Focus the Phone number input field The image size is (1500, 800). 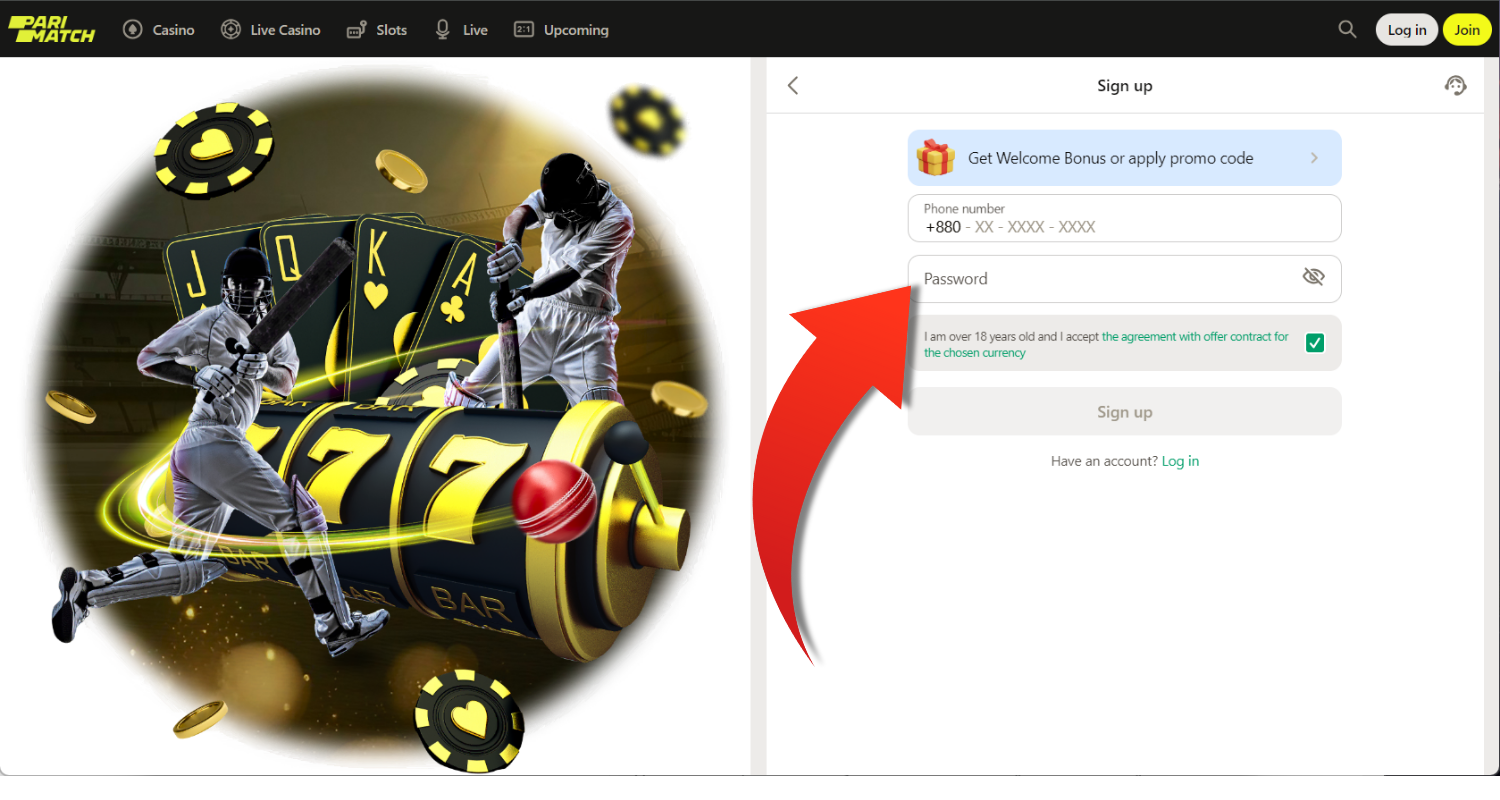pyautogui.click(x=1124, y=226)
